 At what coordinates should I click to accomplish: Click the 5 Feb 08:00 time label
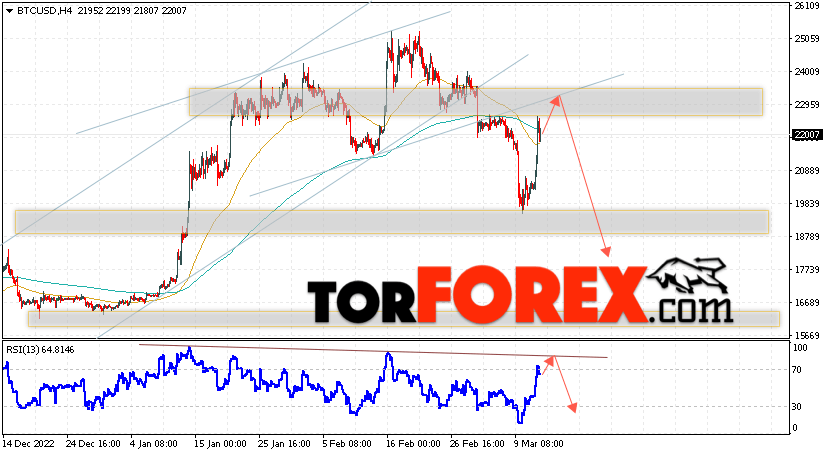click(x=347, y=443)
